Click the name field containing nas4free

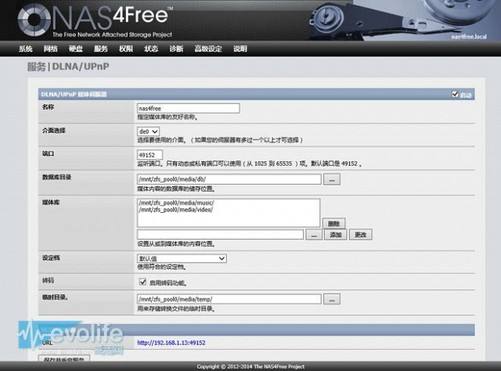pyautogui.click(x=188, y=108)
